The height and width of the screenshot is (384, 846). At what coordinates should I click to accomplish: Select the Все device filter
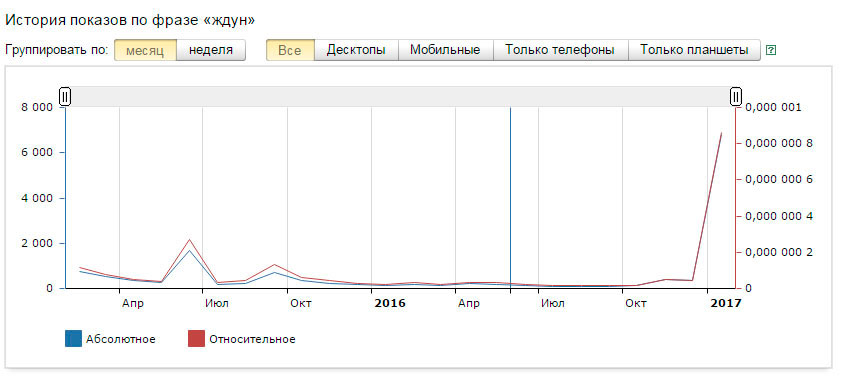(x=290, y=50)
